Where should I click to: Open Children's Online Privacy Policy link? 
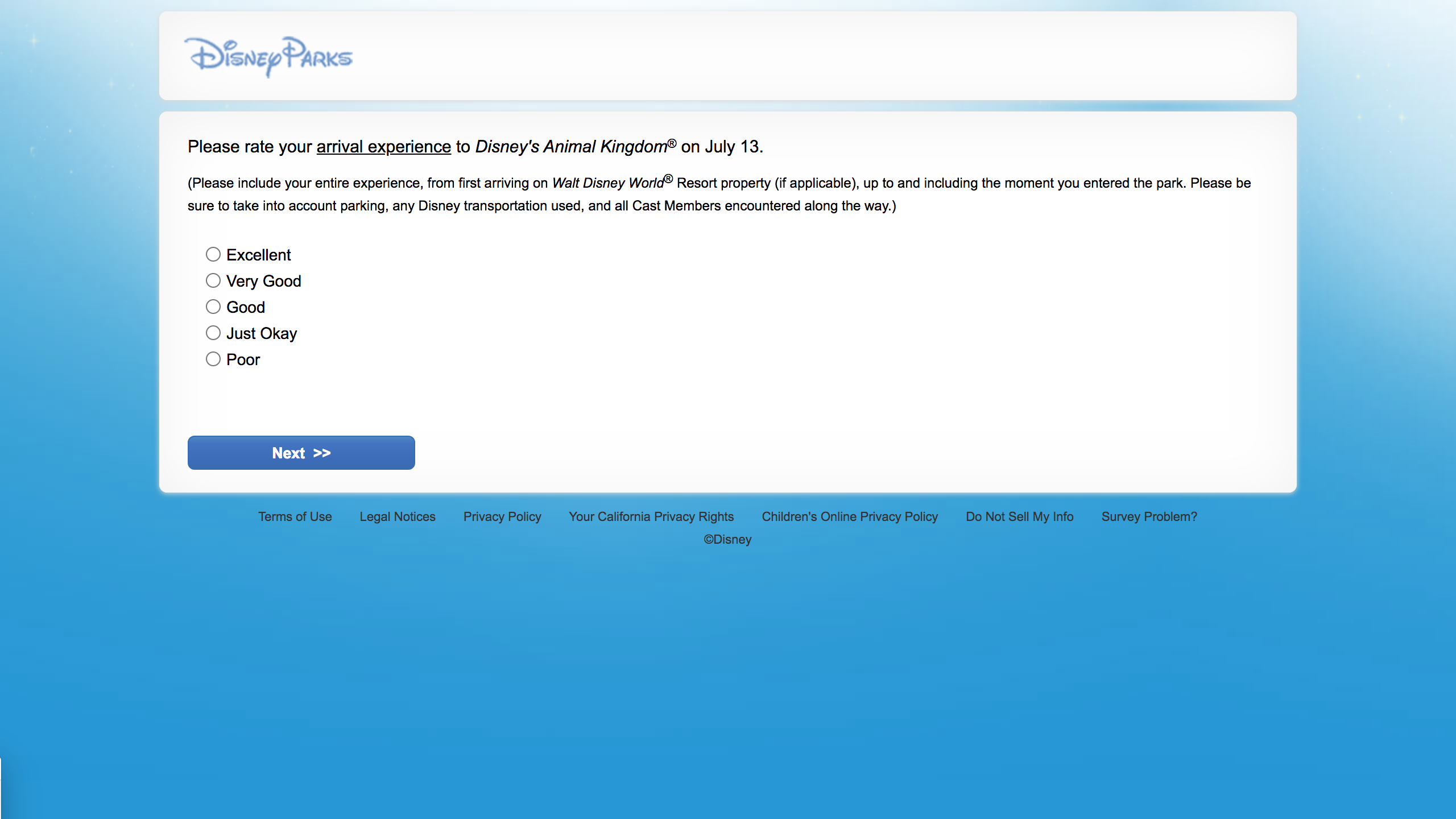(x=849, y=516)
